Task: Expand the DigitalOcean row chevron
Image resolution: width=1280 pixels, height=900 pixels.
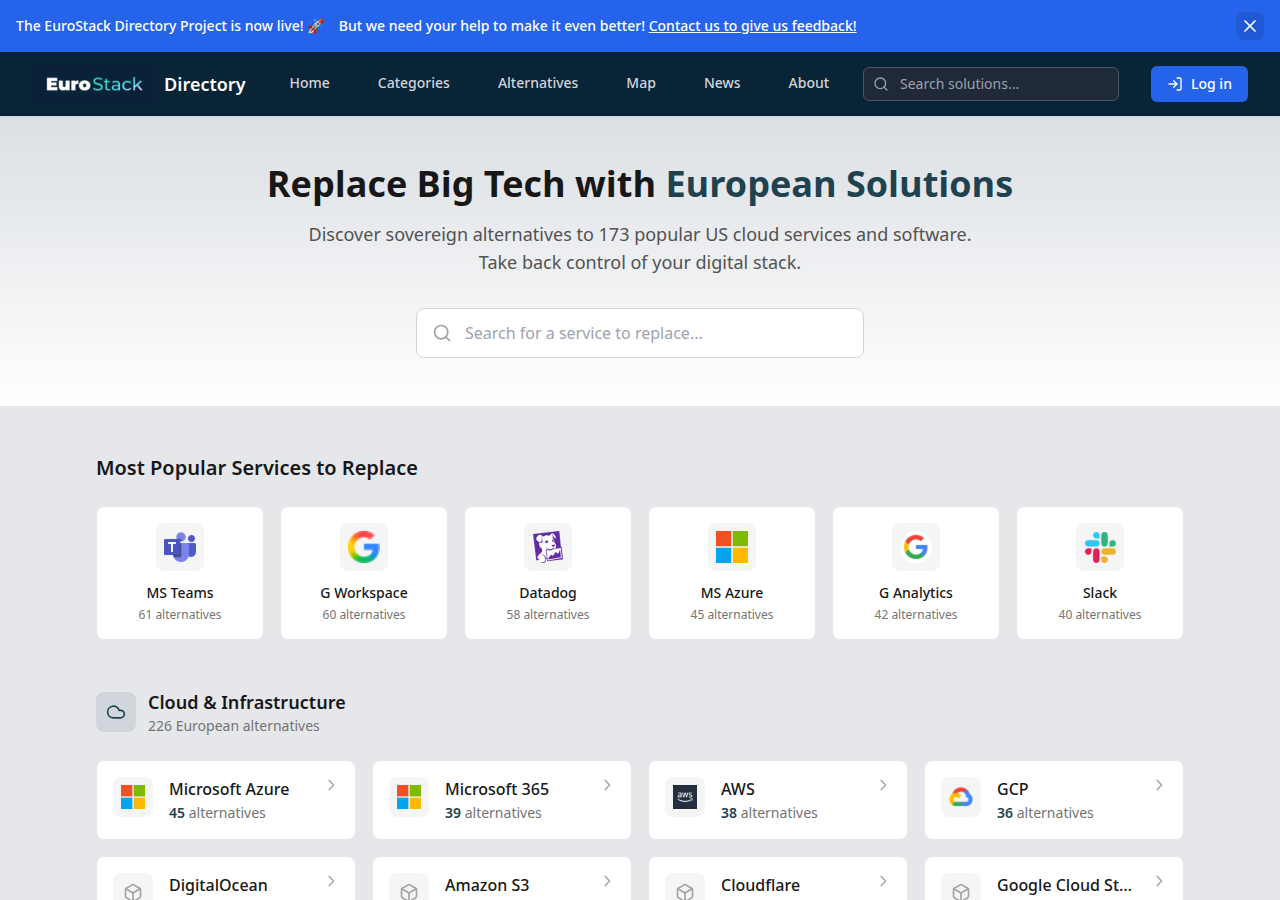Action: [331, 881]
